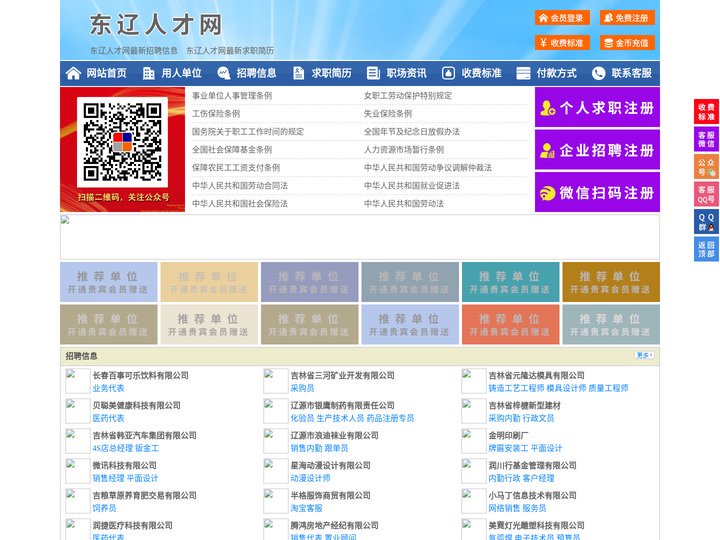Open 辽源市银鹰制药有限责任公司 link
This screenshot has height=540, width=720.
343,405
